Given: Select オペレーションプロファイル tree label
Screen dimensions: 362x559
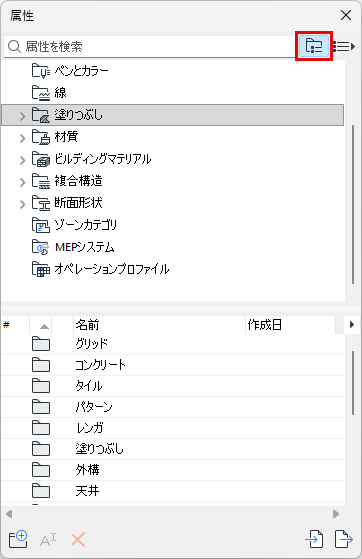Looking at the screenshot, I should [x=112, y=269].
